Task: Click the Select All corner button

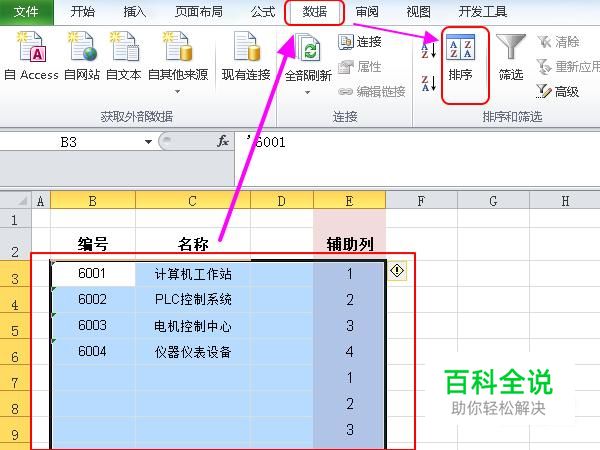Action: [15, 200]
